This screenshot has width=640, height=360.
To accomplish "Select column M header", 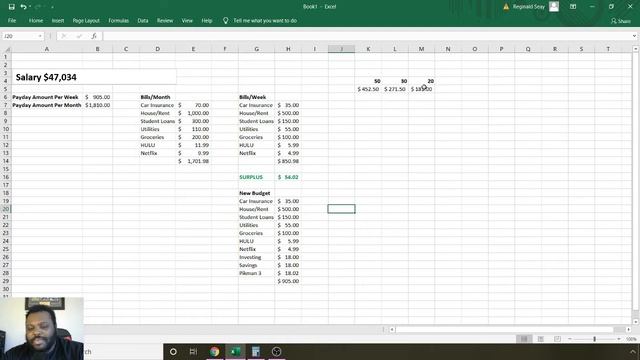I will 421,49.
